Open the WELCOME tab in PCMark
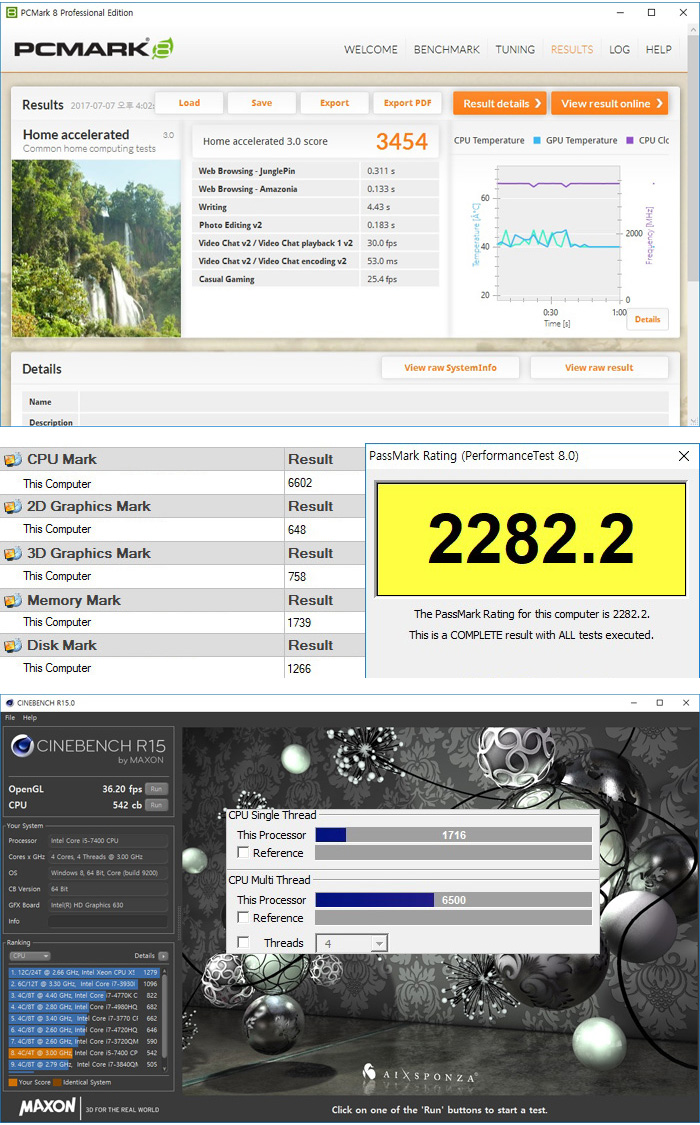The width and height of the screenshot is (700, 1125). click(x=371, y=50)
